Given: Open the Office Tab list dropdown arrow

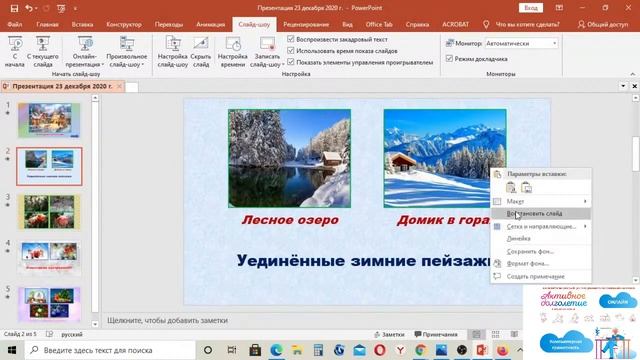Looking at the screenshot, I should 623,86.
